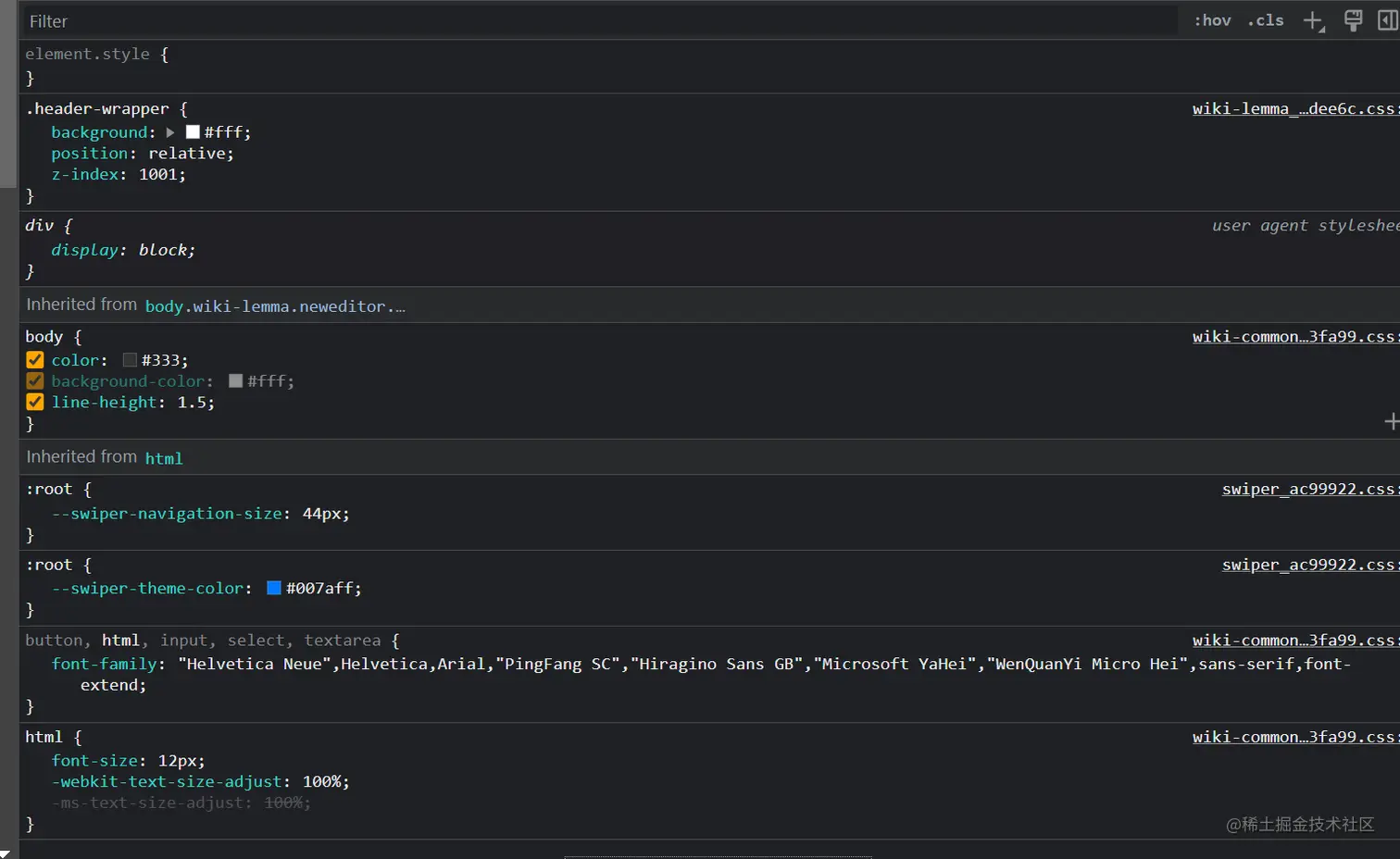Jump to body.wiki-lemma.neweditor inherited element

(x=275, y=306)
